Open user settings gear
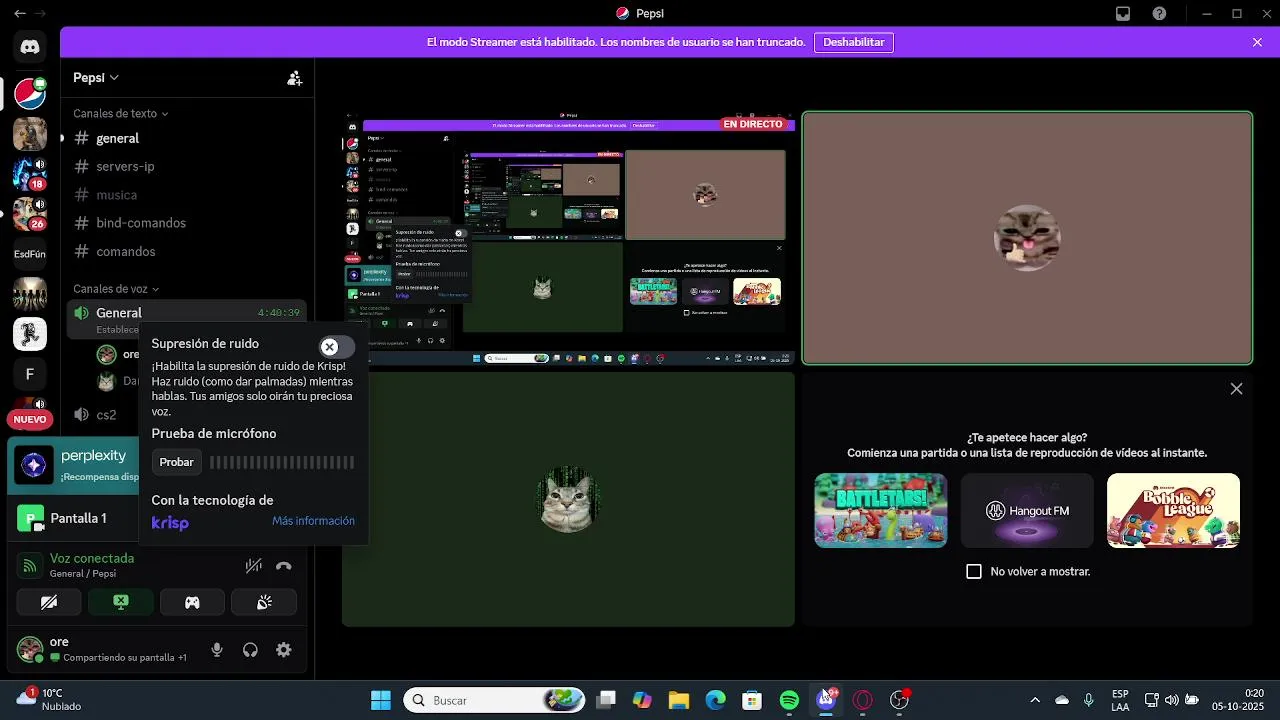Image resolution: width=1280 pixels, height=720 pixels. click(x=284, y=650)
